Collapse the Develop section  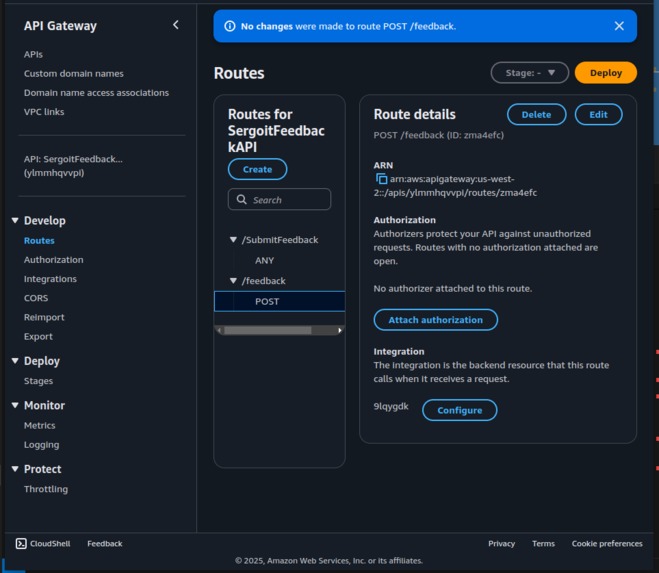(15, 220)
